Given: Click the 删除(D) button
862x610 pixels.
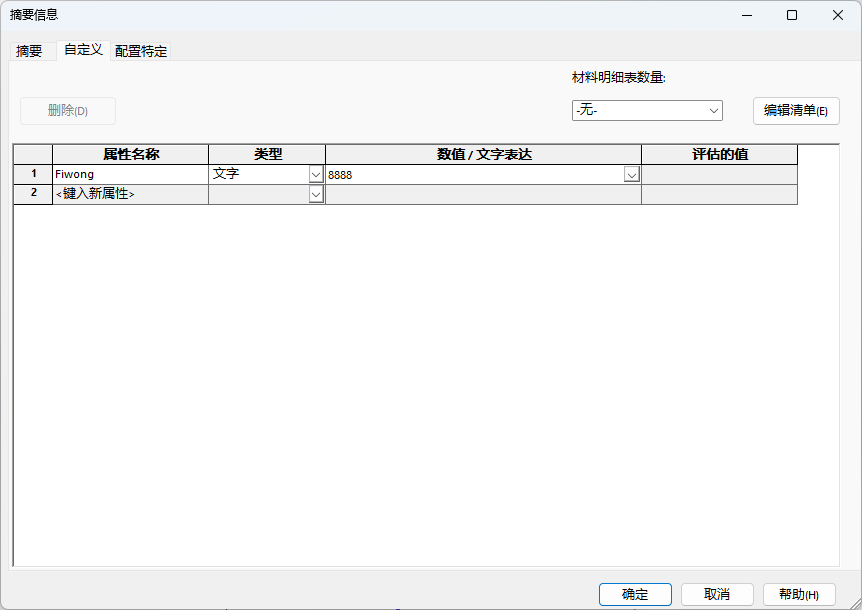Looking at the screenshot, I should coord(68,111).
